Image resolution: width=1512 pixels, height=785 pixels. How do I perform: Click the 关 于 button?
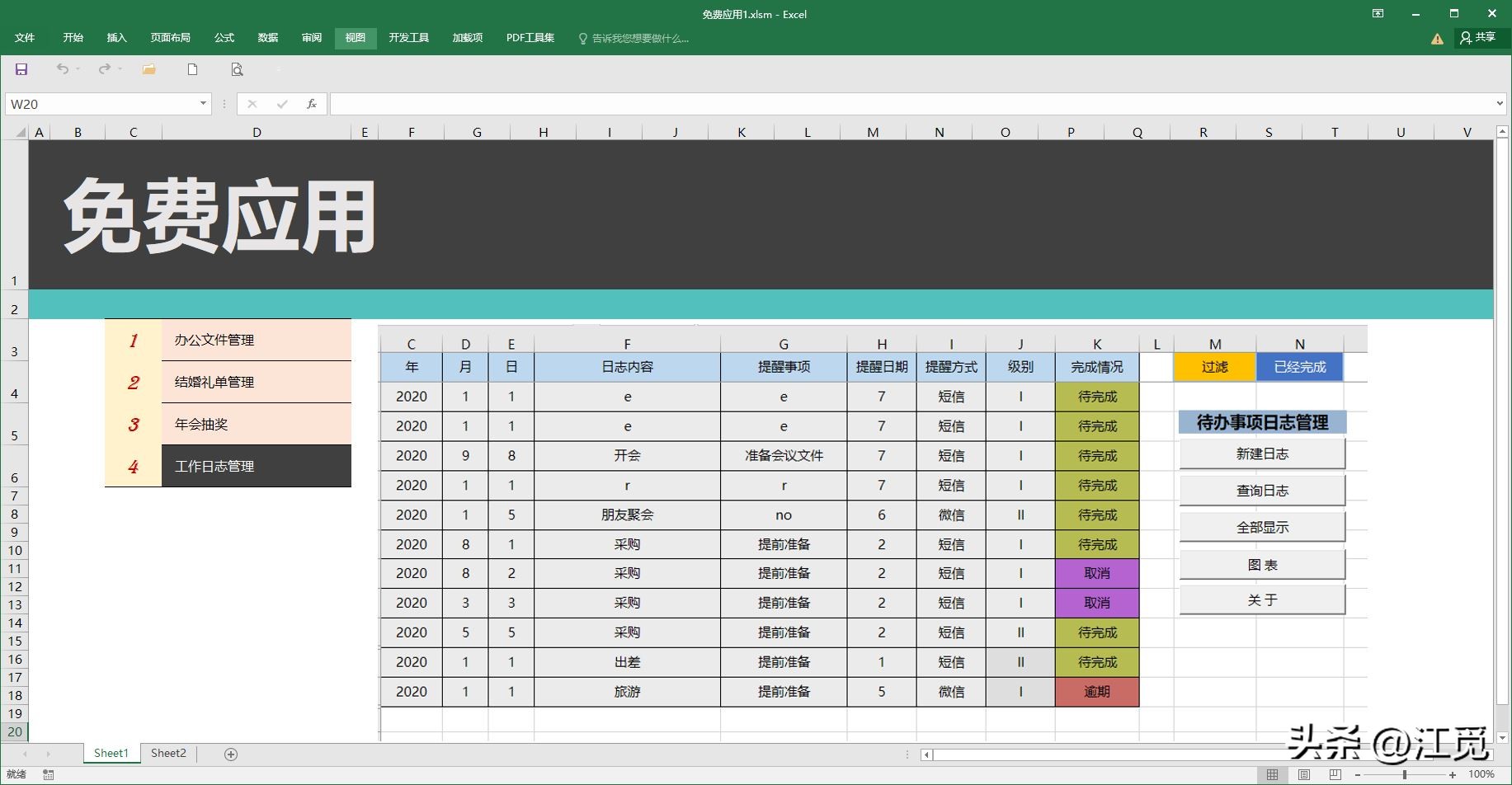tap(1262, 600)
